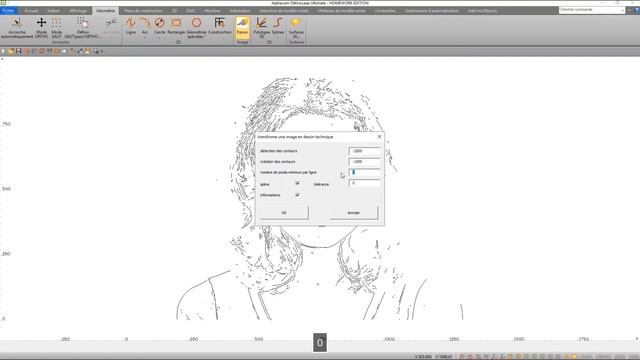Image resolution: width=640 pixels, height=360 pixels.
Task: Switch to the Edition ribbon tab
Action: click(53, 11)
